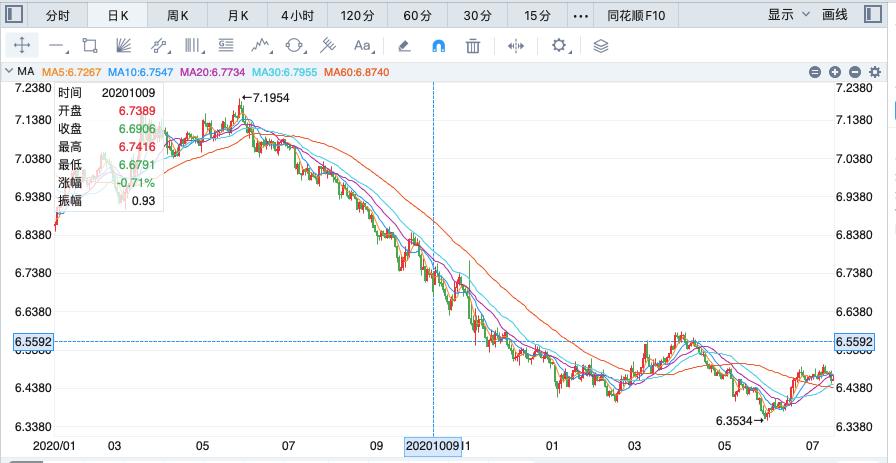Select the horizontal line drawing tool
The height and width of the screenshot is (463, 896).
pyautogui.click(x=55, y=45)
